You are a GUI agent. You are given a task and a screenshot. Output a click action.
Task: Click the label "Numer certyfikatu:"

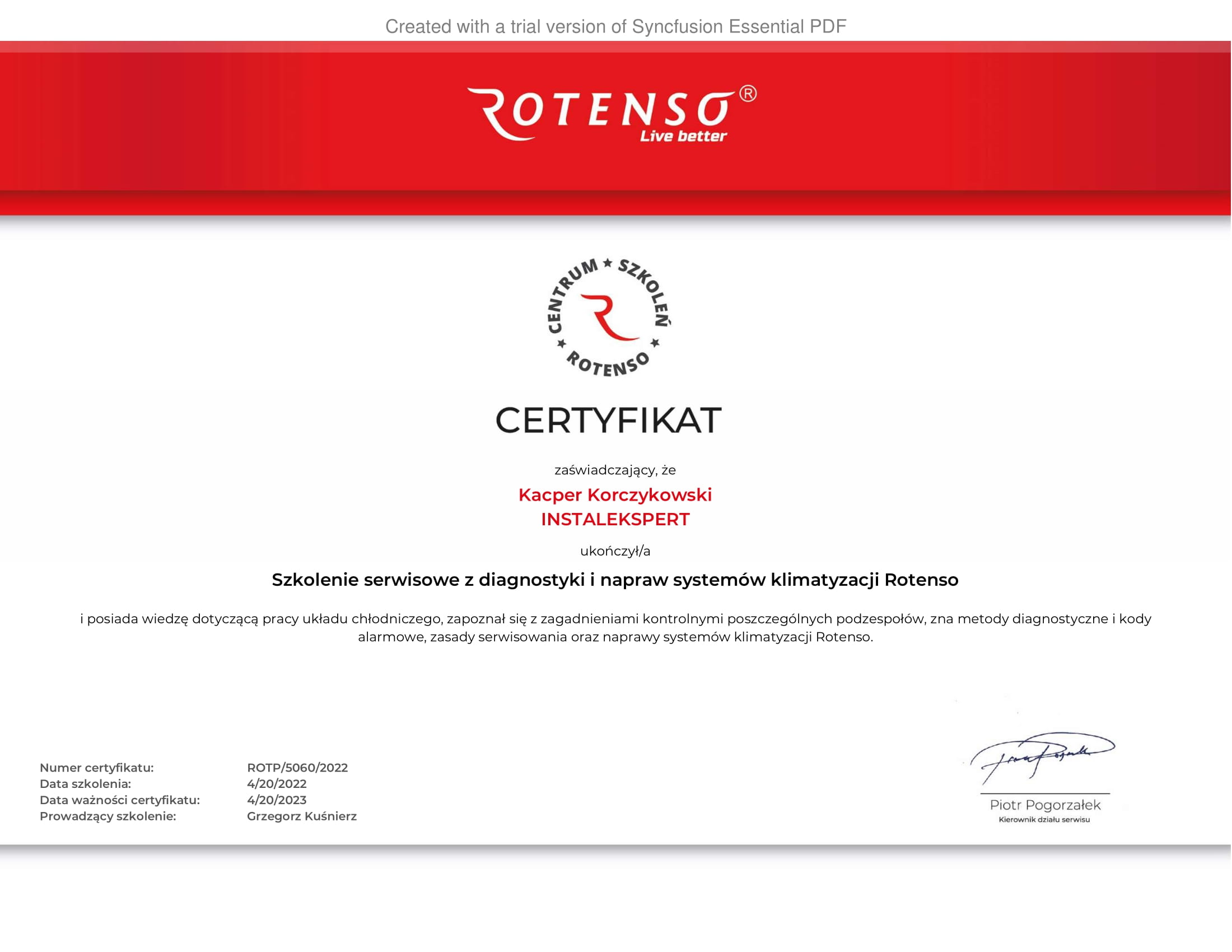coord(96,768)
